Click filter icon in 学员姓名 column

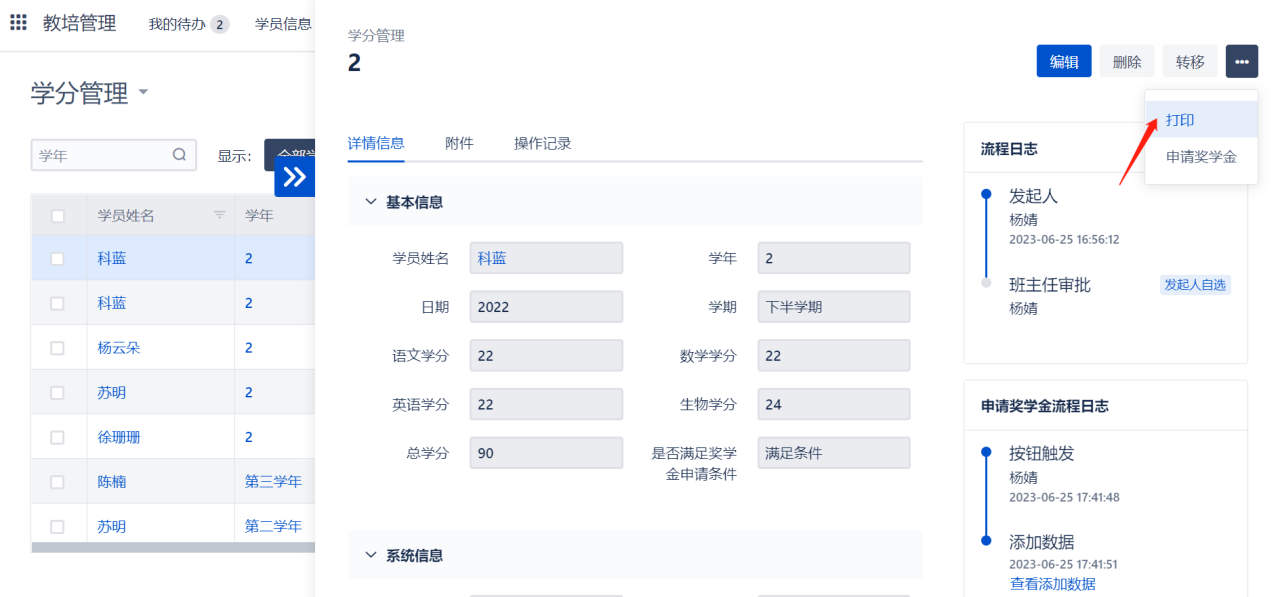coord(220,215)
